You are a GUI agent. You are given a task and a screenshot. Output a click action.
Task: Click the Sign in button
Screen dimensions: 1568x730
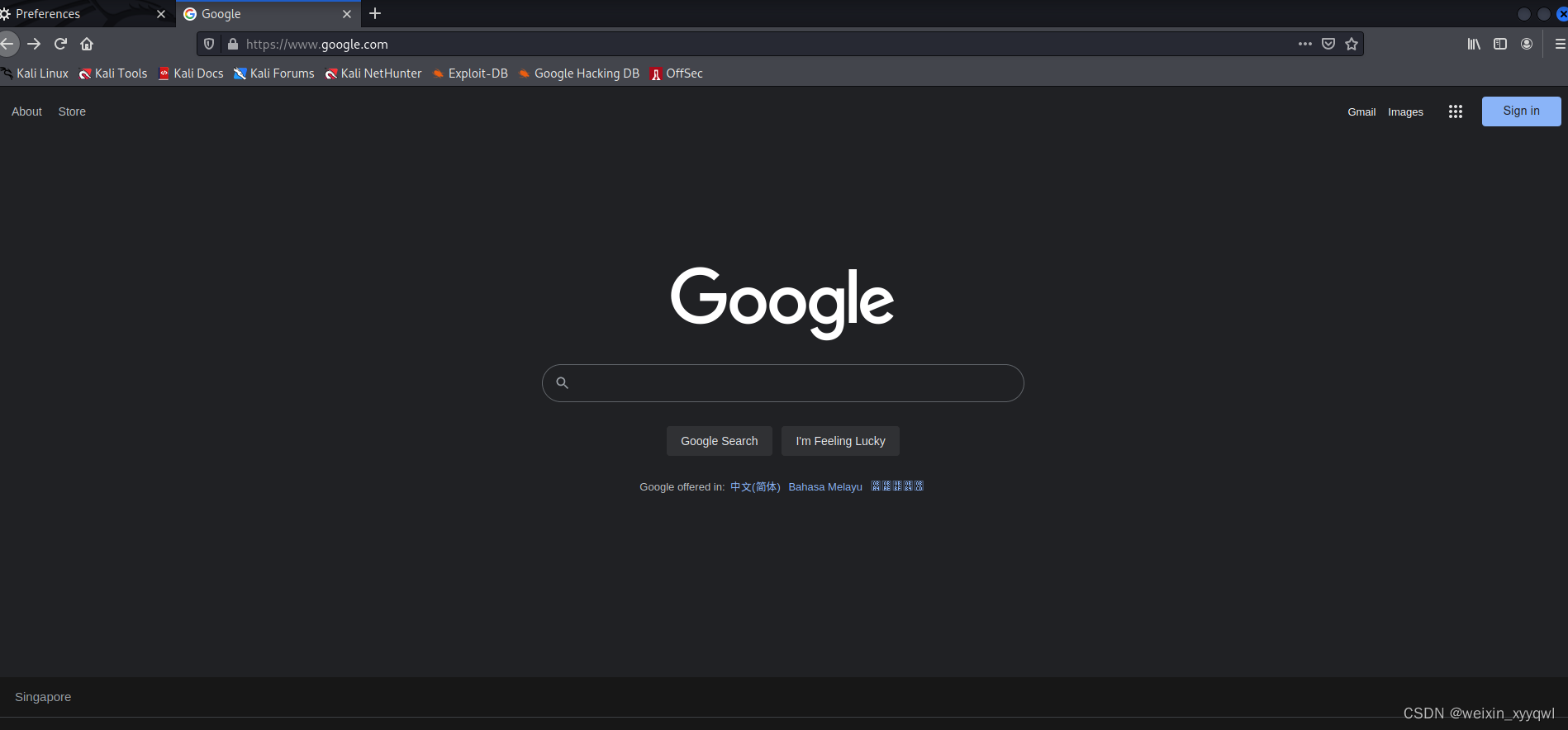pyautogui.click(x=1521, y=111)
